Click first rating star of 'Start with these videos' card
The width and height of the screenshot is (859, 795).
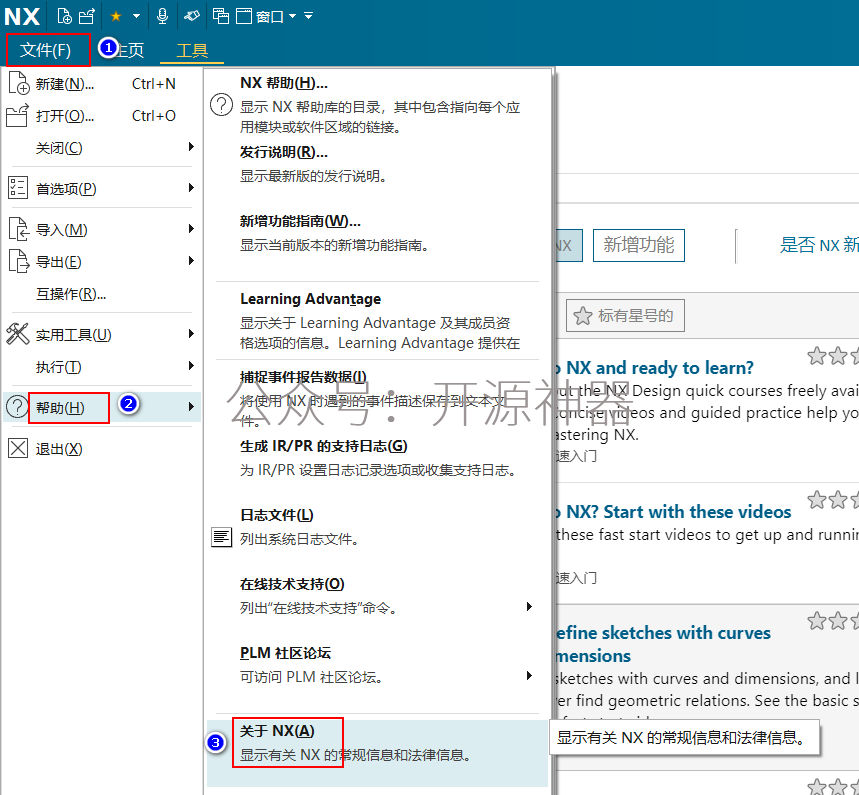pos(817,499)
